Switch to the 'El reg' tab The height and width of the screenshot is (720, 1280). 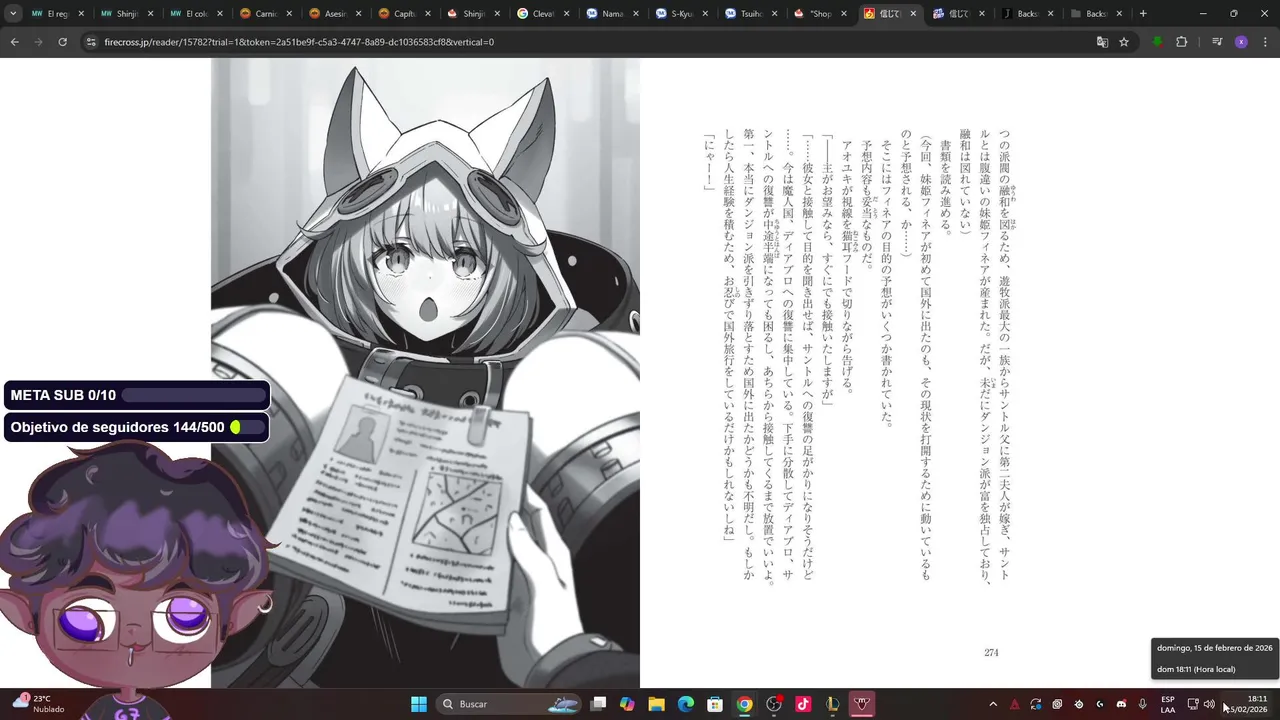point(58,14)
